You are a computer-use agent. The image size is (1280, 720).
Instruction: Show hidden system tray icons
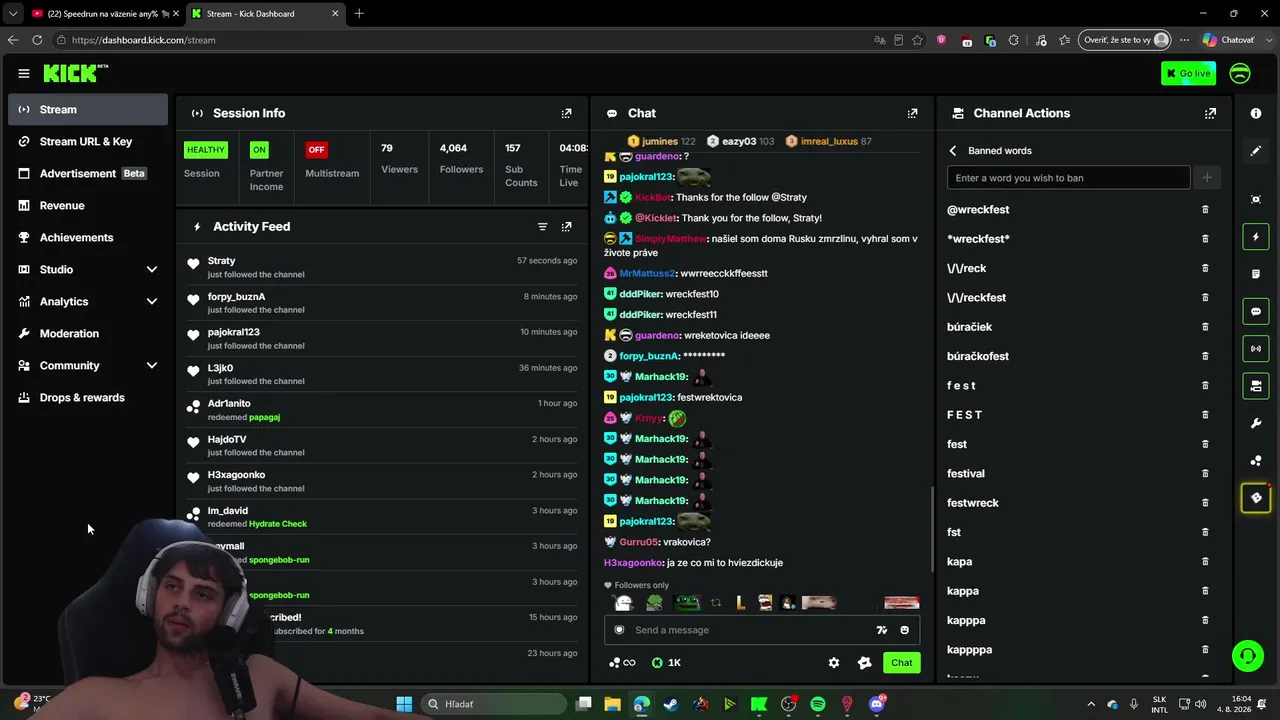click(x=1091, y=704)
